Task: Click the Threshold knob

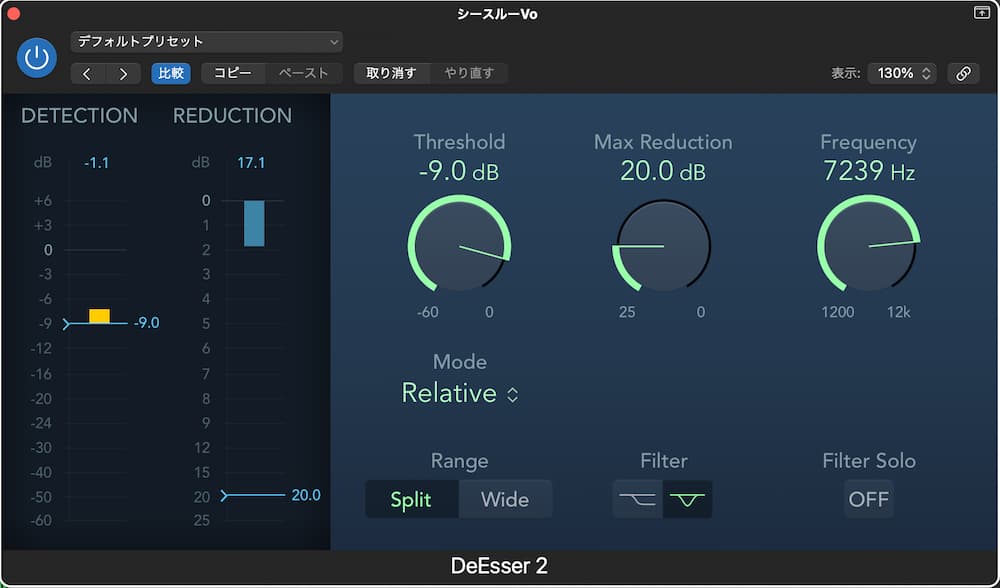Action: [459, 246]
